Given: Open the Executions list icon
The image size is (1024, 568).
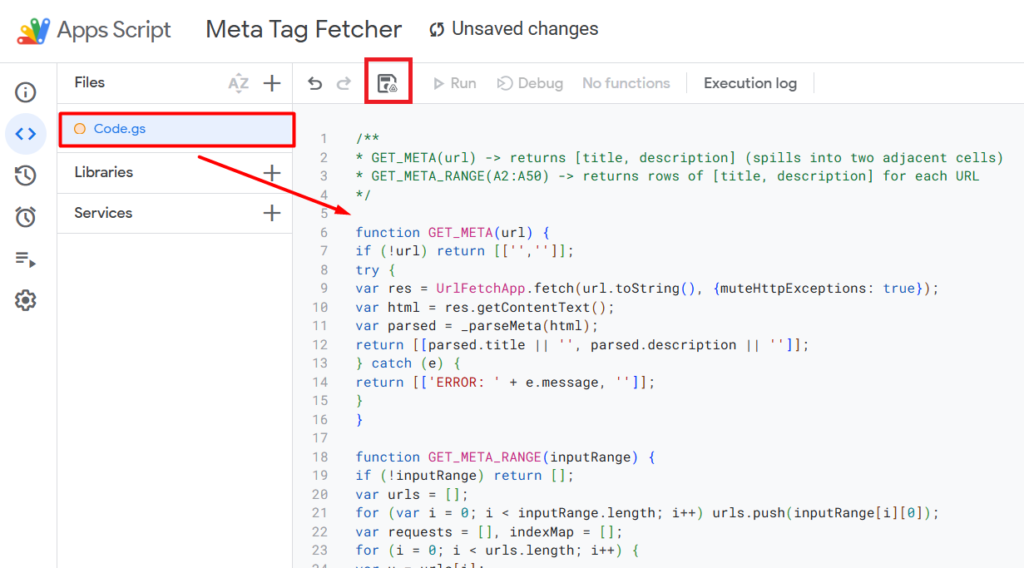Looking at the screenshot, I should 25,259.
